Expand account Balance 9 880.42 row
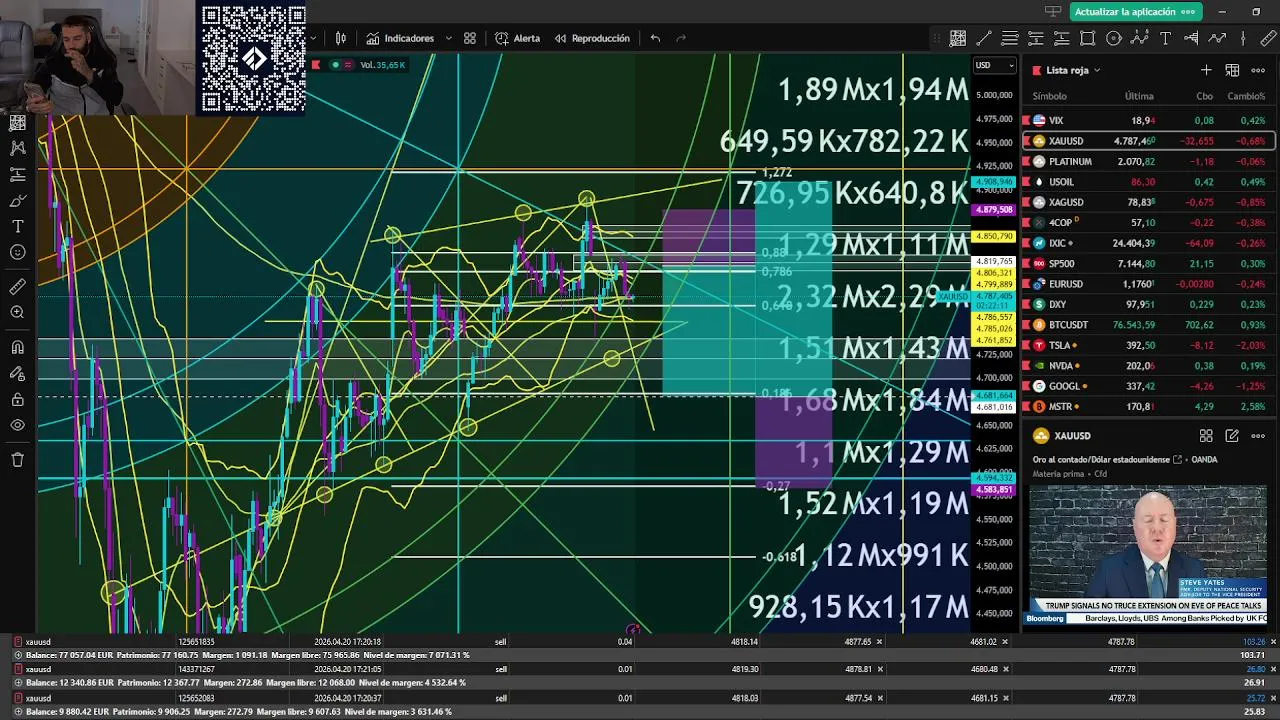Image resolution: width=1280 pixels, height=720 pixels. [x=17, y=711]
